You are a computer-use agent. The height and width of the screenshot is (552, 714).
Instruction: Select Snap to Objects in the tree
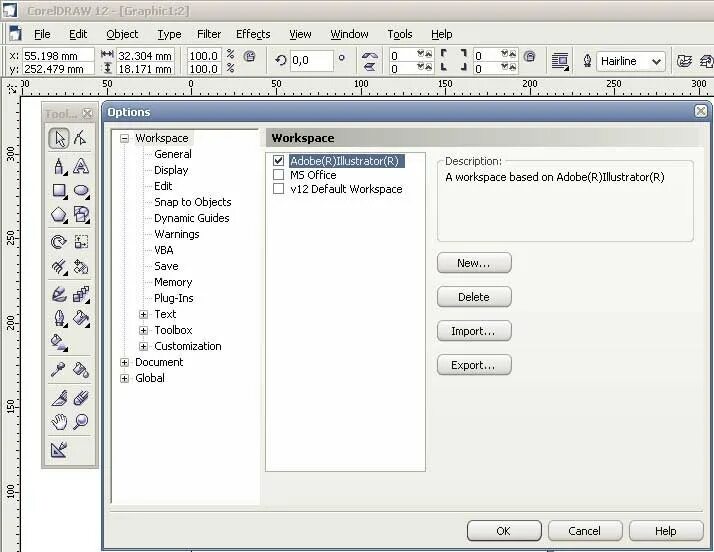(x=193, y=202)
